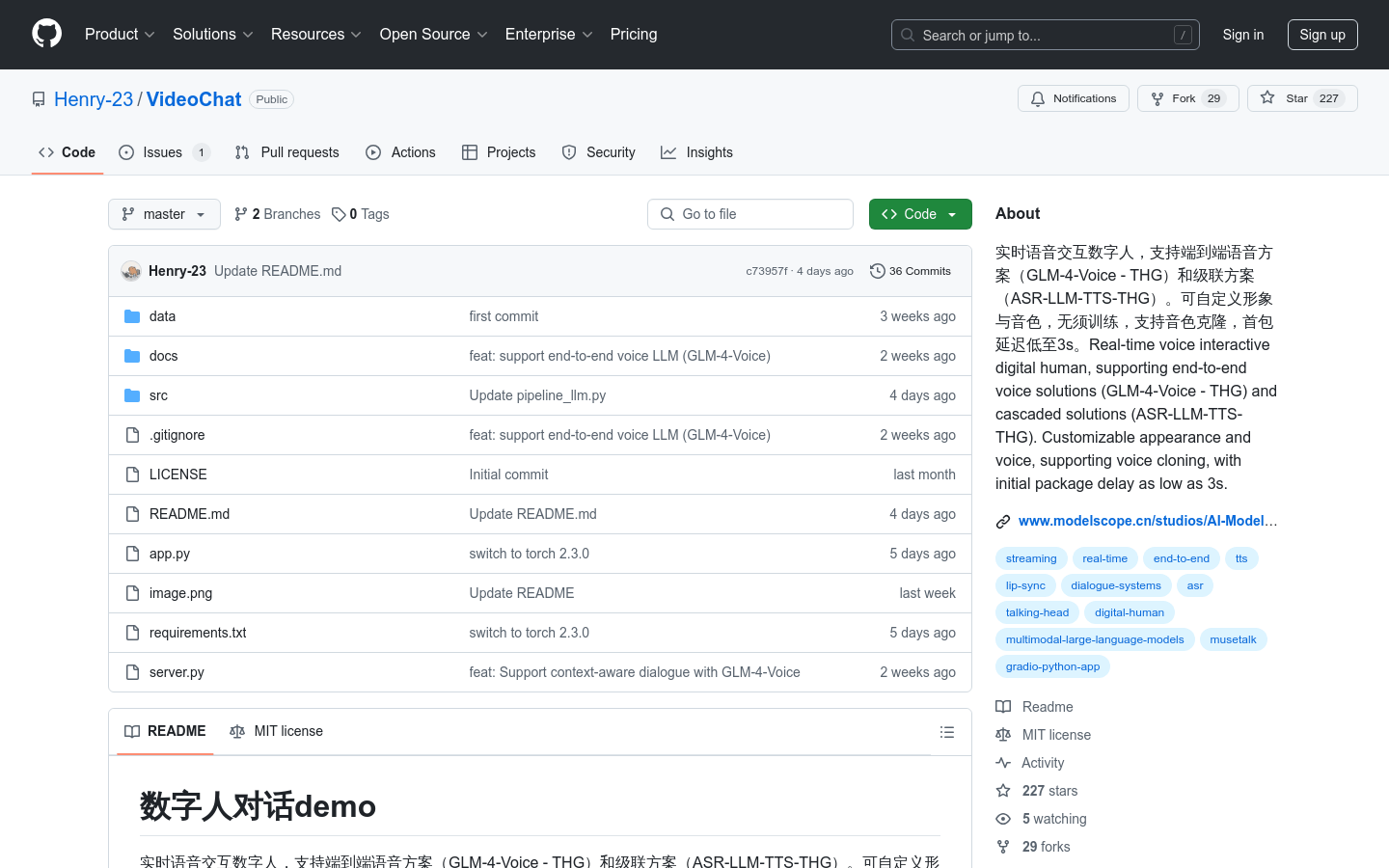This screenshot has width=1389, height=868.
Task: Click the musetalk topic tag
Action: pyautogui.click(x=1233, y=639)
